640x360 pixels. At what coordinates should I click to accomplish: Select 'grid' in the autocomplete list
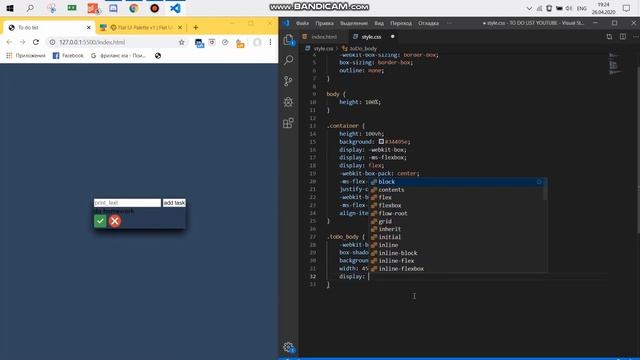pyautogui.click(x=457, y=221)
